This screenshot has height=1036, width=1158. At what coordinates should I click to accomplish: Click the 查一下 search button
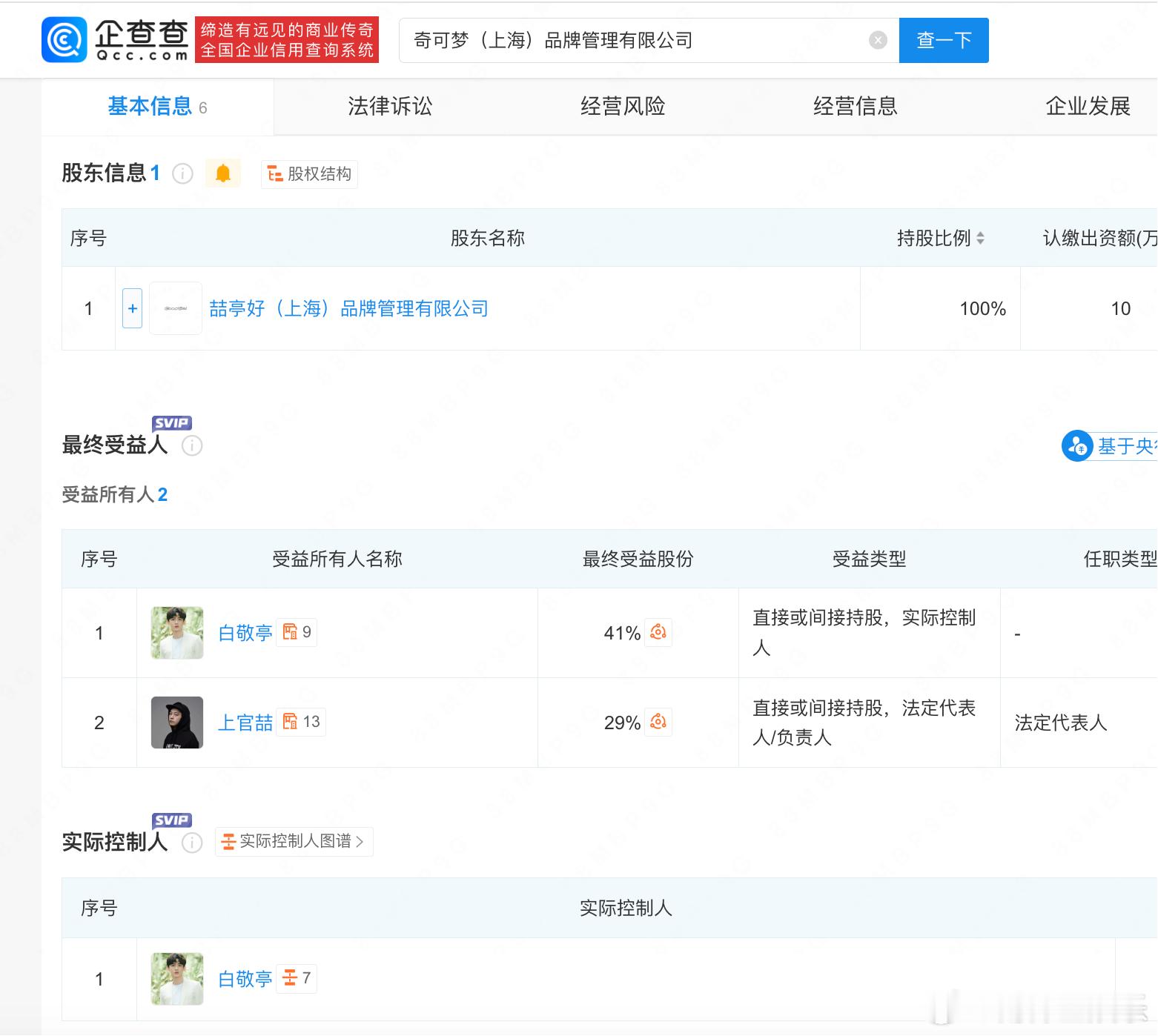point(944,40)
